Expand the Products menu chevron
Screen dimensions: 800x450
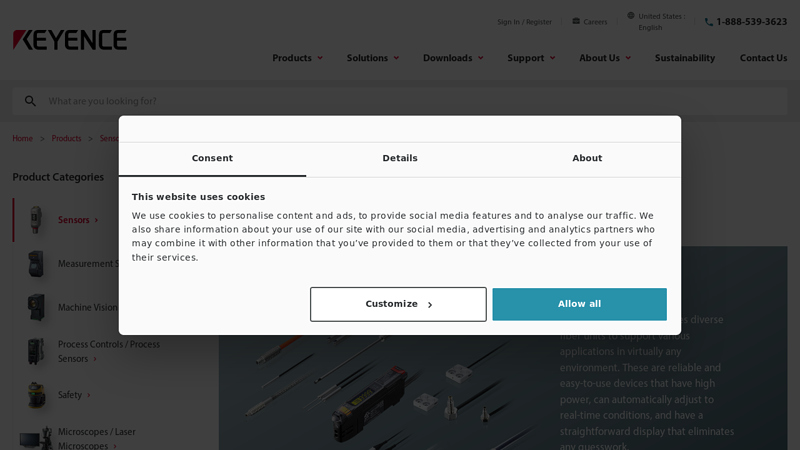click(x=320, y=58)
